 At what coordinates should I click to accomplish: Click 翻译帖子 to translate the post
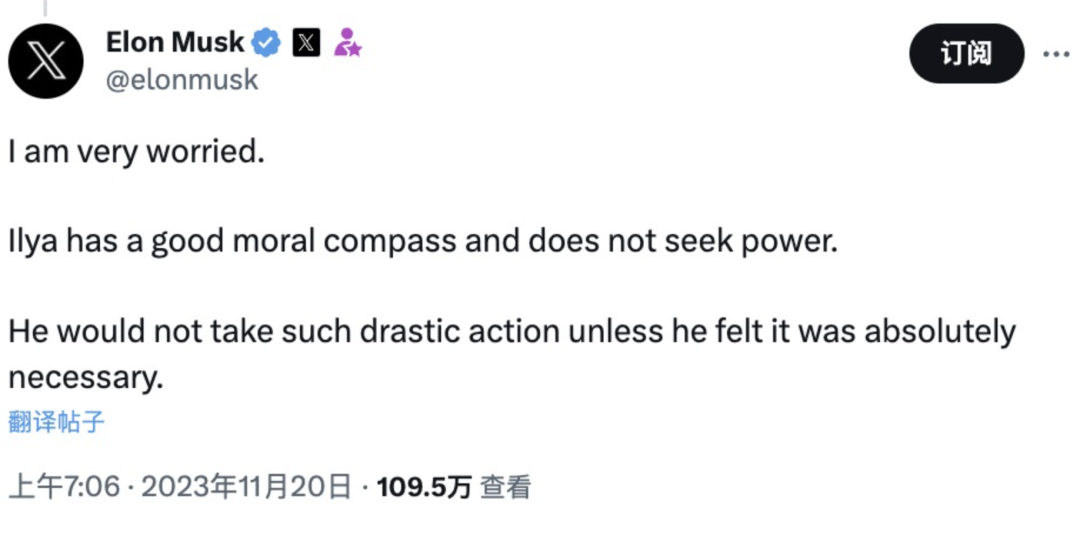click(x=56, y=422)
